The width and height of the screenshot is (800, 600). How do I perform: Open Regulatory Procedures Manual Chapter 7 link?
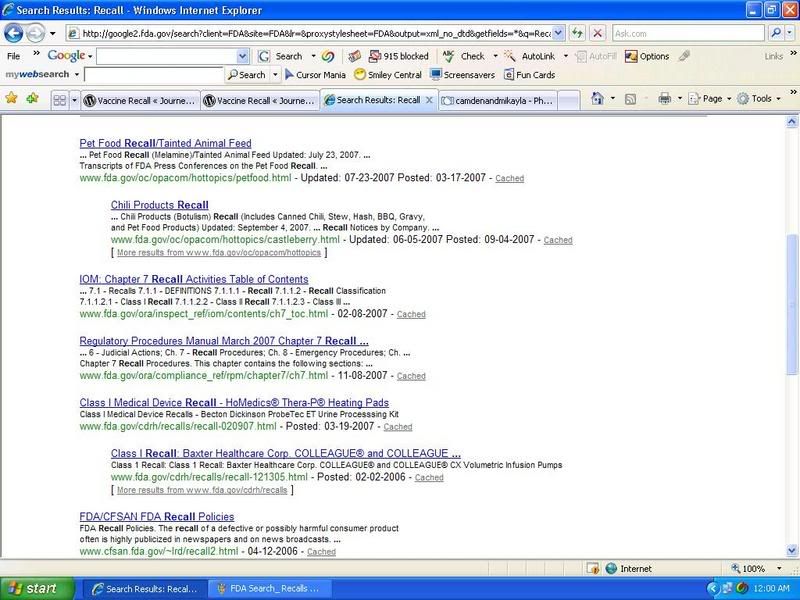tap(224, 341)
